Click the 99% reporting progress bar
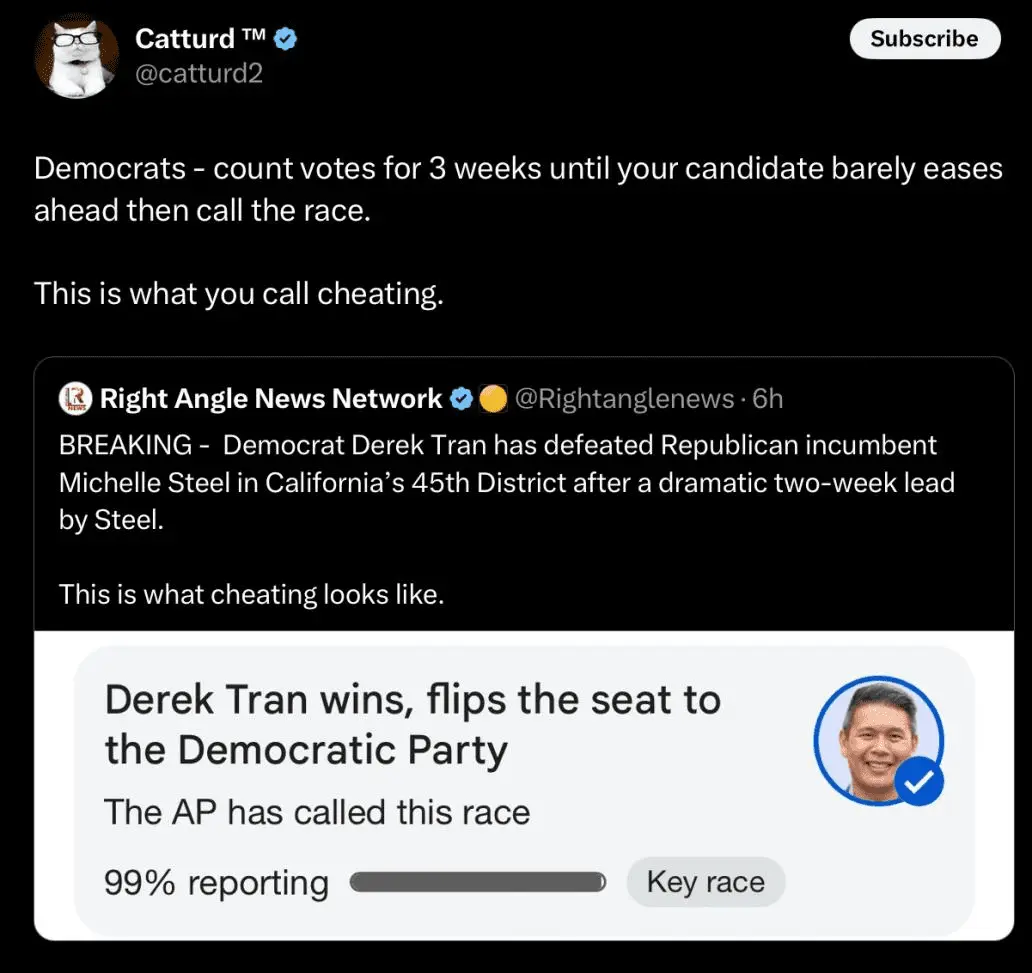Image resolution: width=1032 pixels, height=973 pixels. 478,883
